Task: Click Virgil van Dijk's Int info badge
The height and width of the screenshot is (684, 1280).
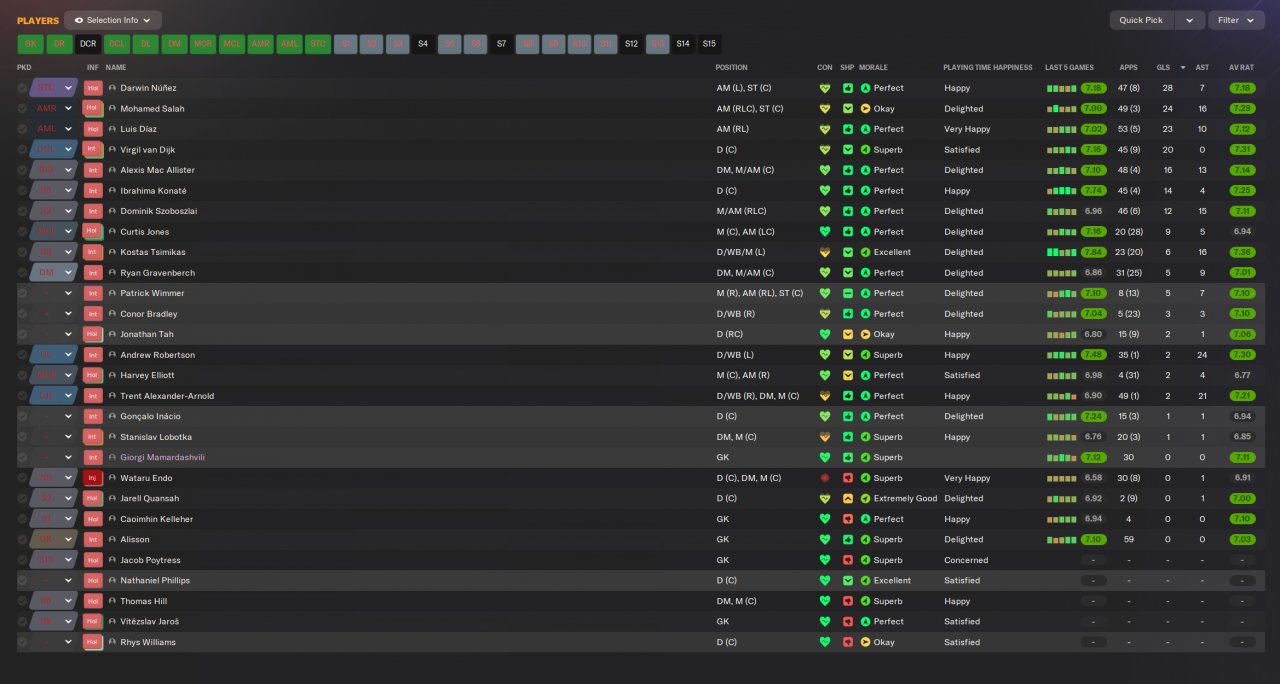Action: click(x=93, y=150)
